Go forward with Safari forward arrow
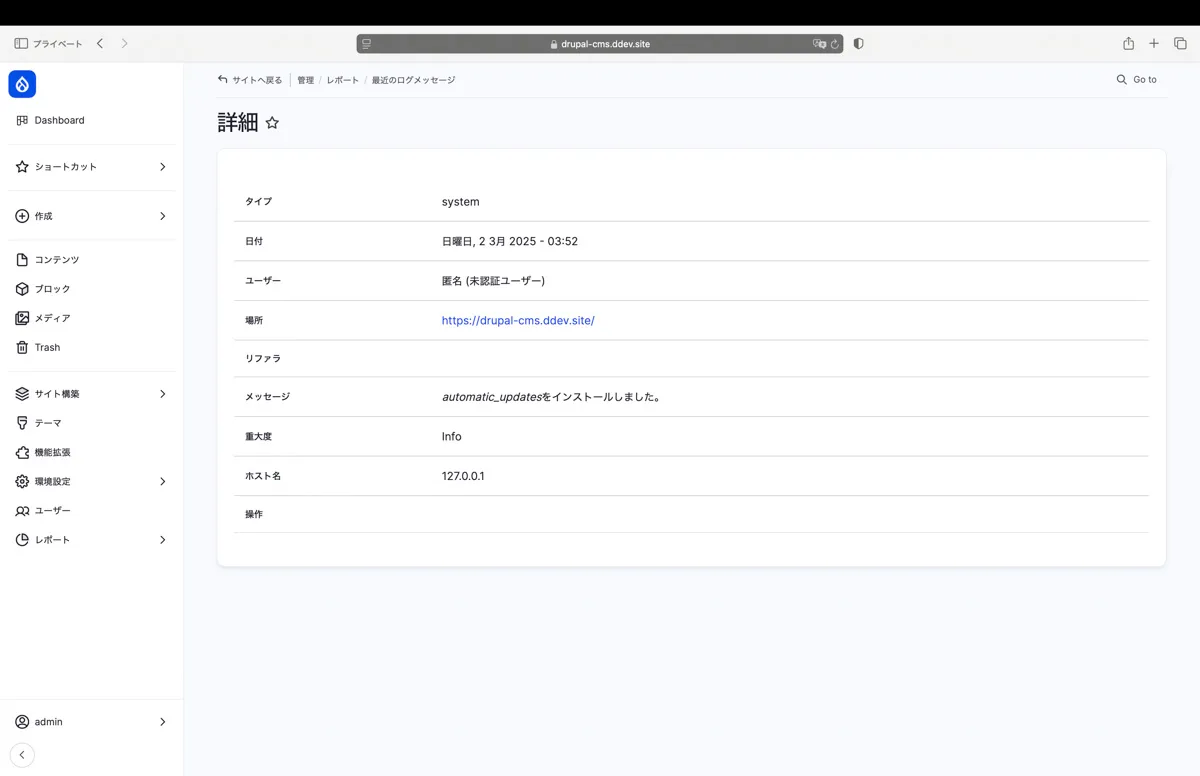This screenshot has width=1200, height=776. [x=124, y=44]
